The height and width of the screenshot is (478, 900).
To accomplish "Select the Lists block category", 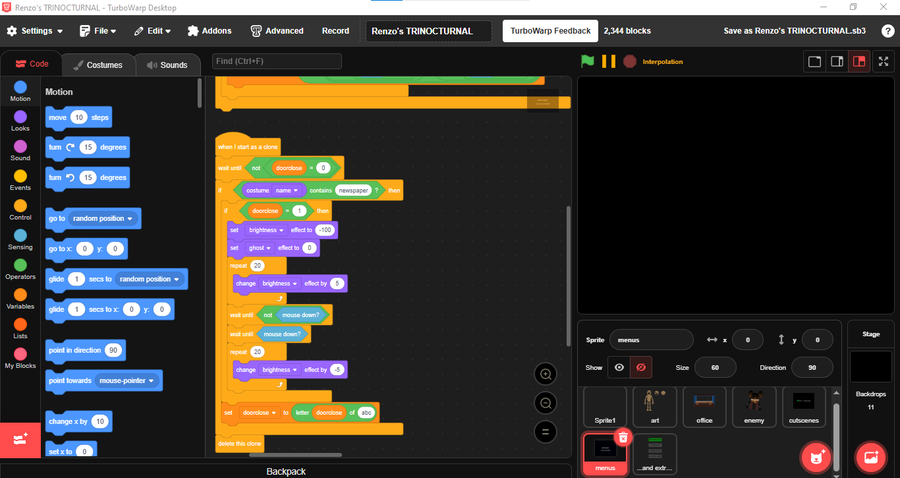I will (20, 329).
